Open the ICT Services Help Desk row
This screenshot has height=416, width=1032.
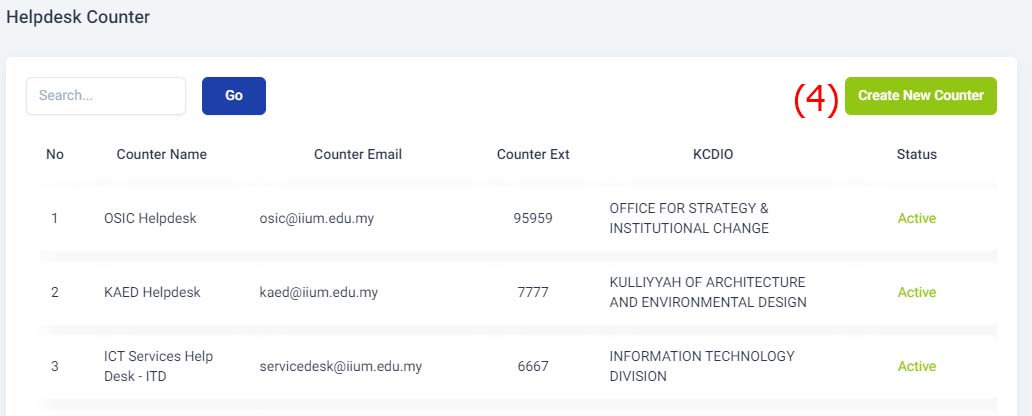[518, 366]
